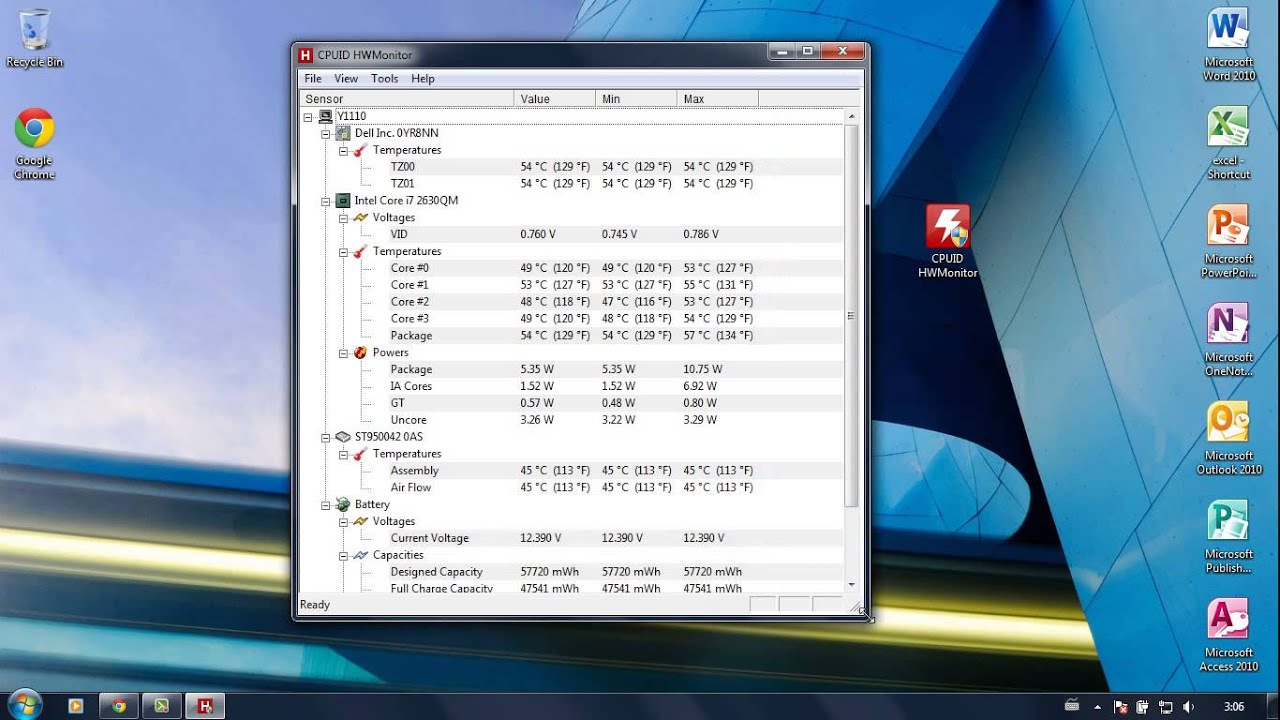Click the HWMonitor title bar app icon
The height and width of the screenshot is (720, 1280).
click(x=306, y=55)
